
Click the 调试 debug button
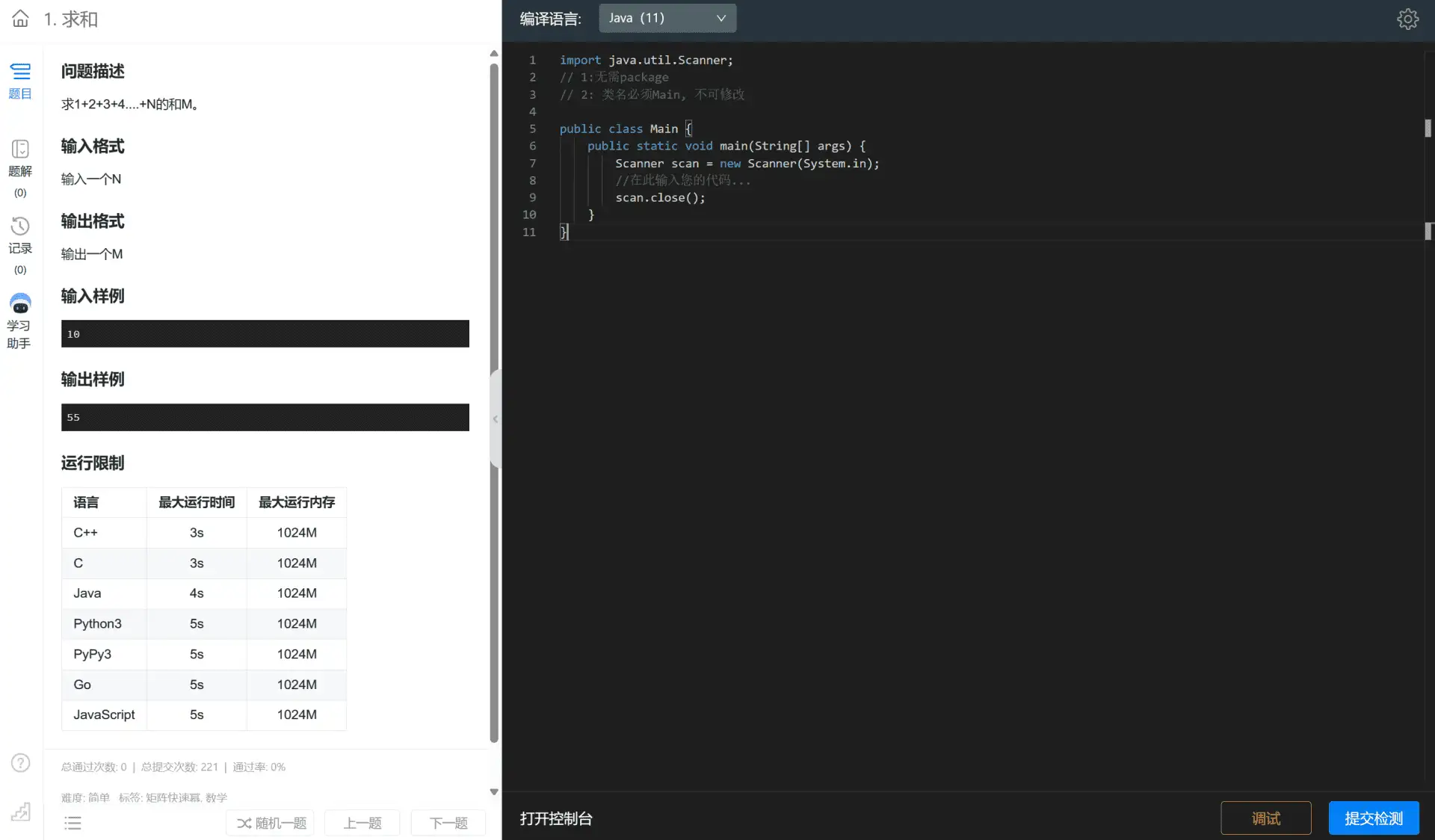tap(1266, 818)
